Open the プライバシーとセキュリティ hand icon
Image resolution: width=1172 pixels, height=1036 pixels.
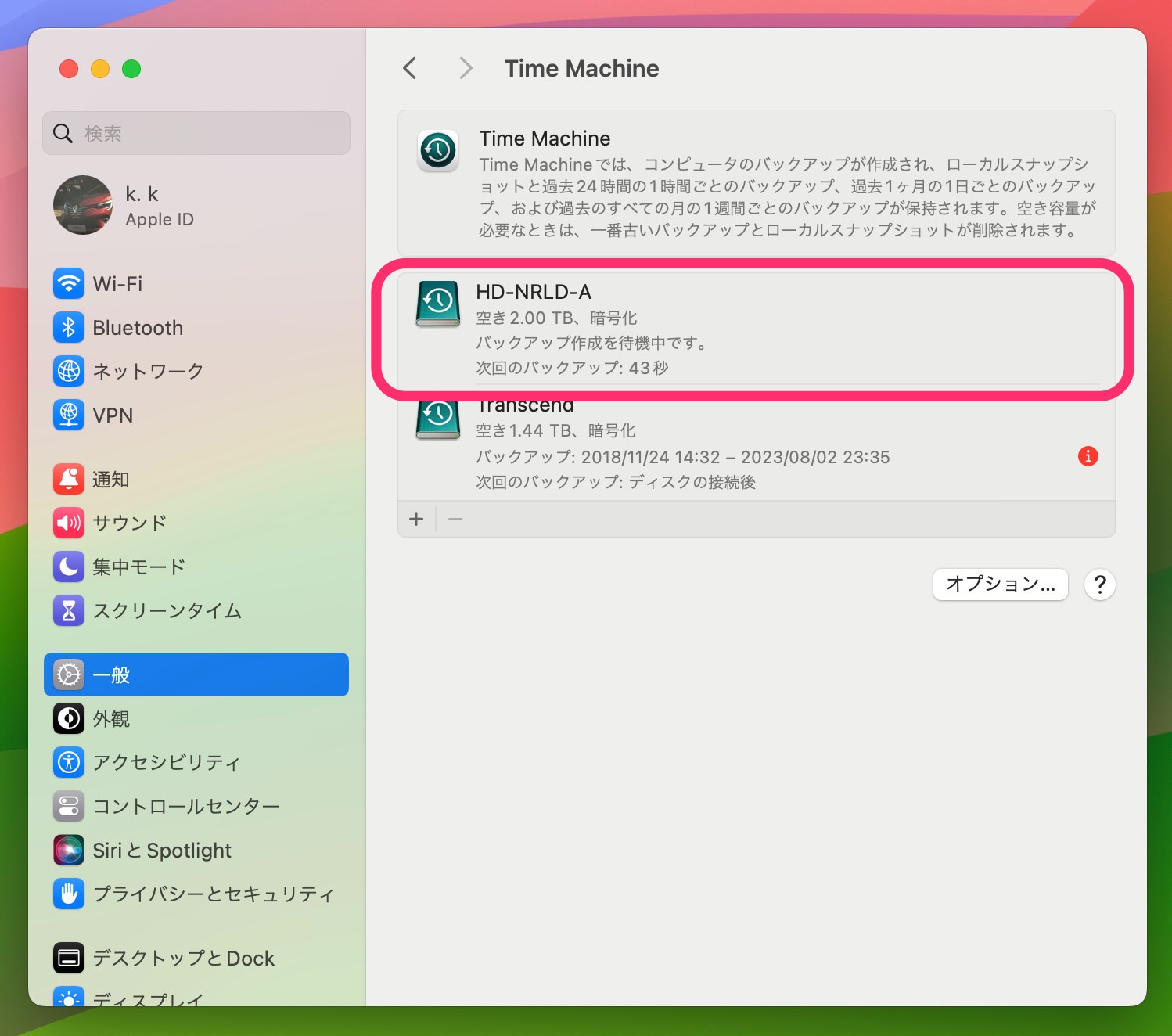(69, 894)
